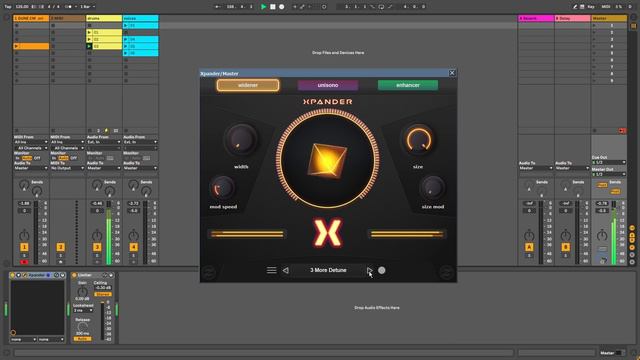This screenshot has height=360, width=640.
Task: Click the mod speed knob in Xpander
Action: (x=222, y=188)
